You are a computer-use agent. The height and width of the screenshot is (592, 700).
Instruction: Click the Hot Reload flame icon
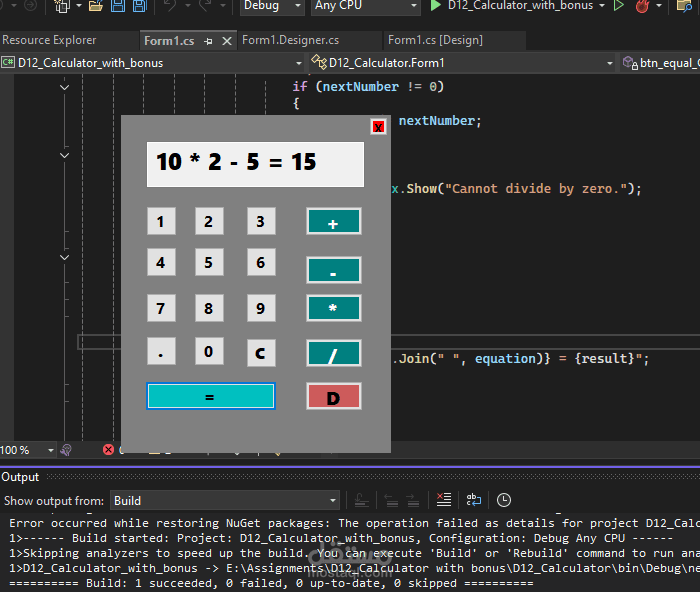click(x=642, y=6)
